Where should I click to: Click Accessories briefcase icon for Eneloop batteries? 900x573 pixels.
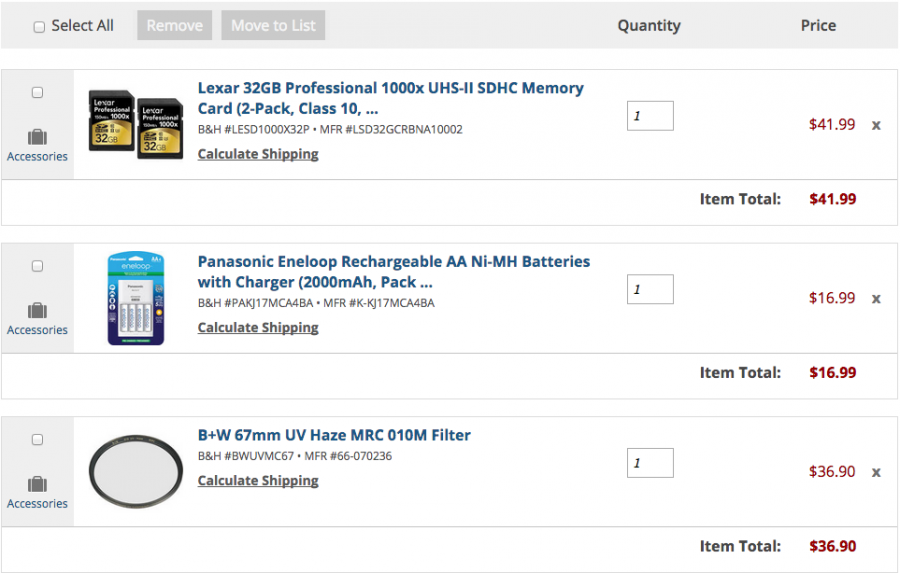tap(37, 311)
